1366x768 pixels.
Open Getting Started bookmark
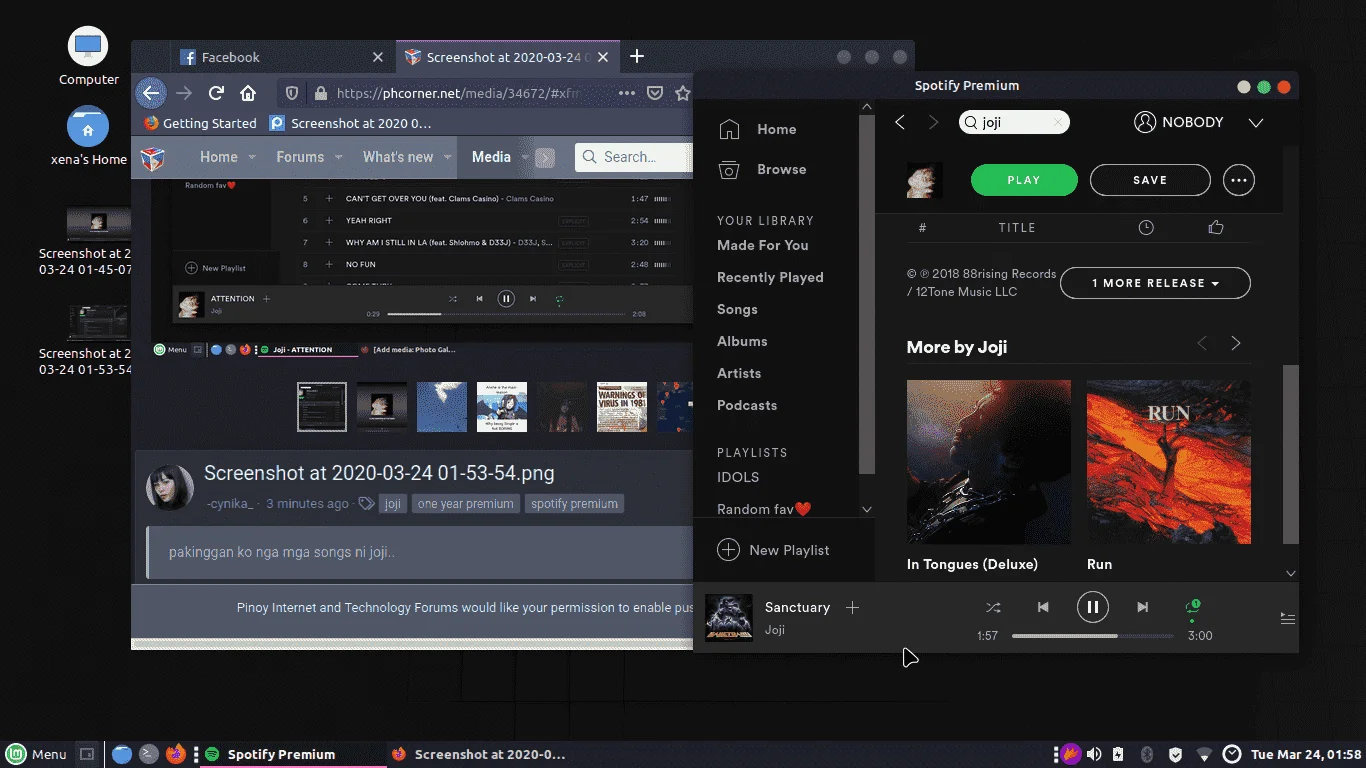[x=200, y=123]
